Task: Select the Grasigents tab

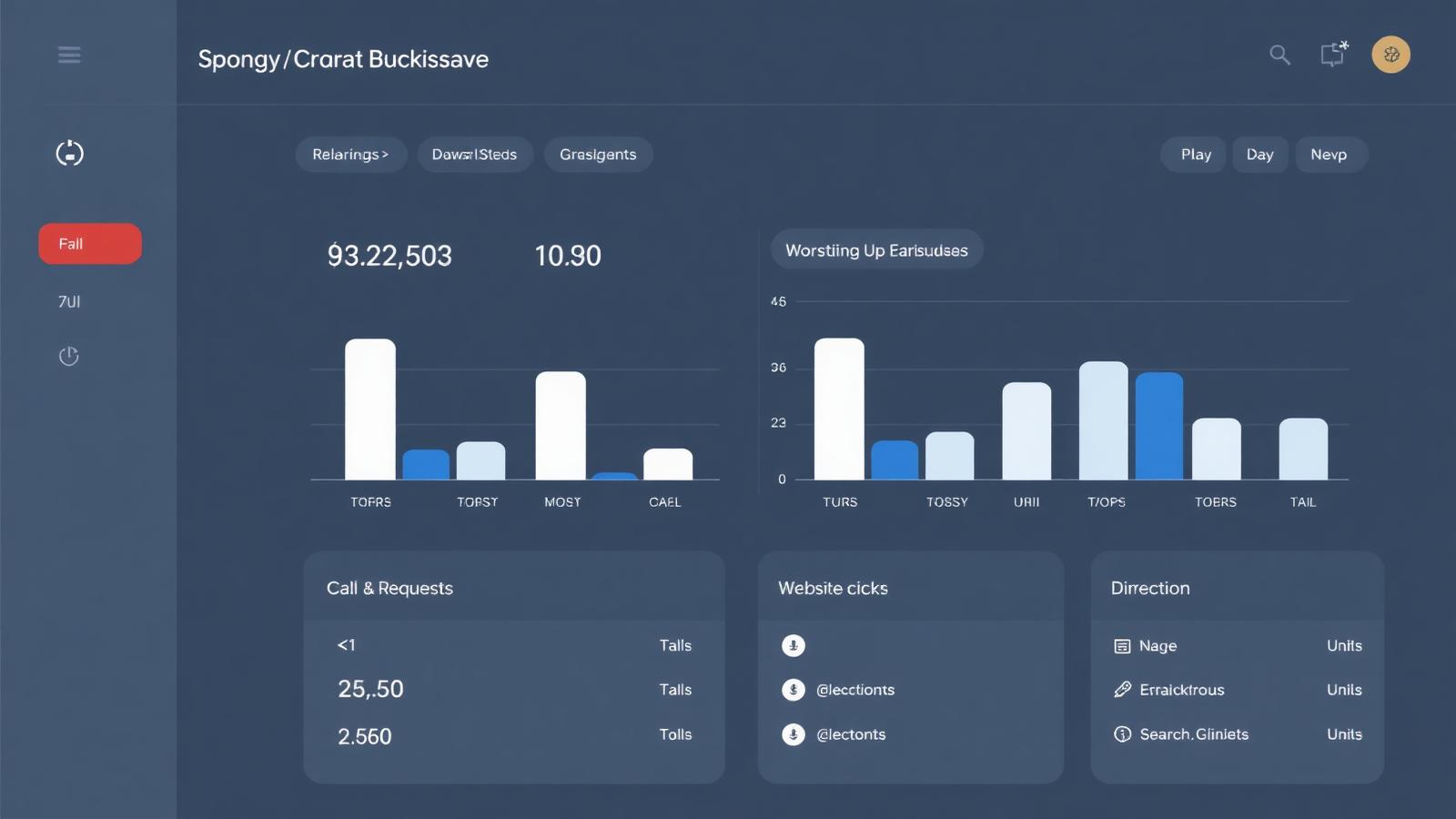Action: click(x=598, y=155)
